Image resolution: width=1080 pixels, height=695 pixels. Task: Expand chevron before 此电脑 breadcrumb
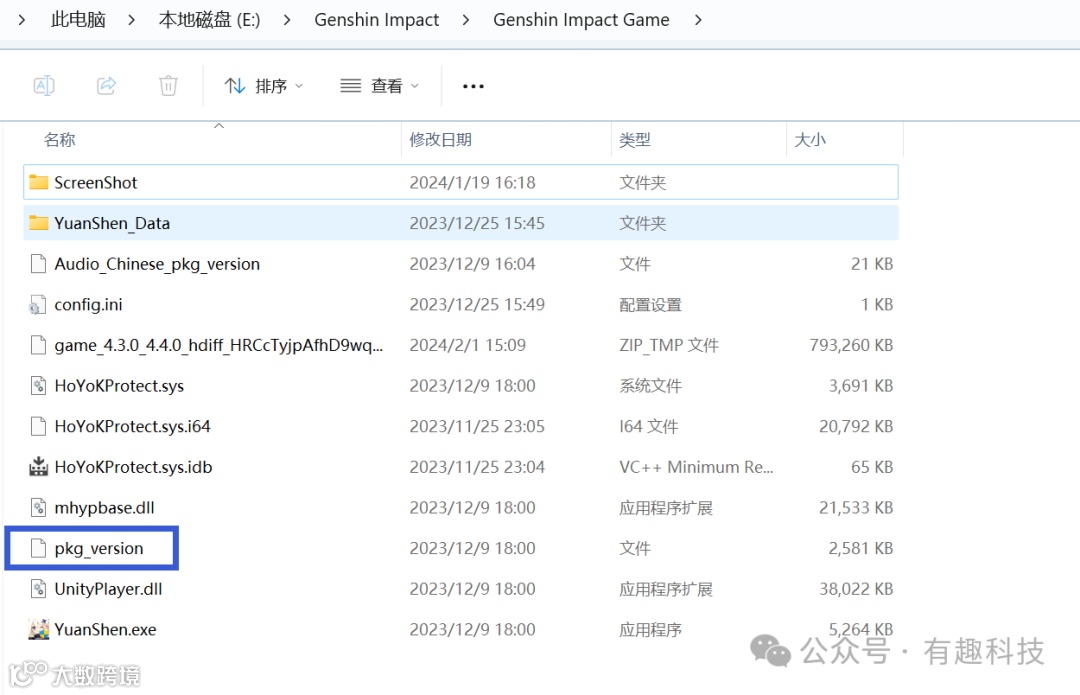click(22, 20)
